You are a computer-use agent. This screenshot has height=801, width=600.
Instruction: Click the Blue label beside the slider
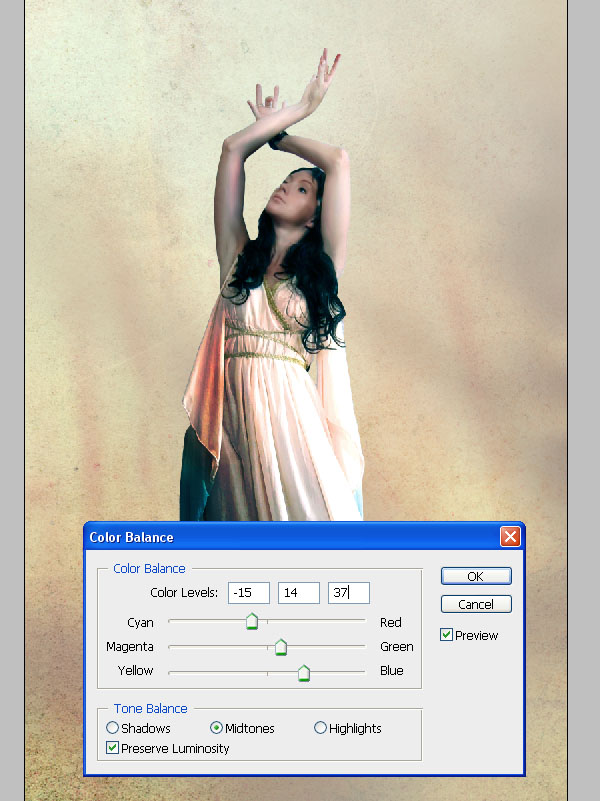pyautogui.click(x=392, y=670)
